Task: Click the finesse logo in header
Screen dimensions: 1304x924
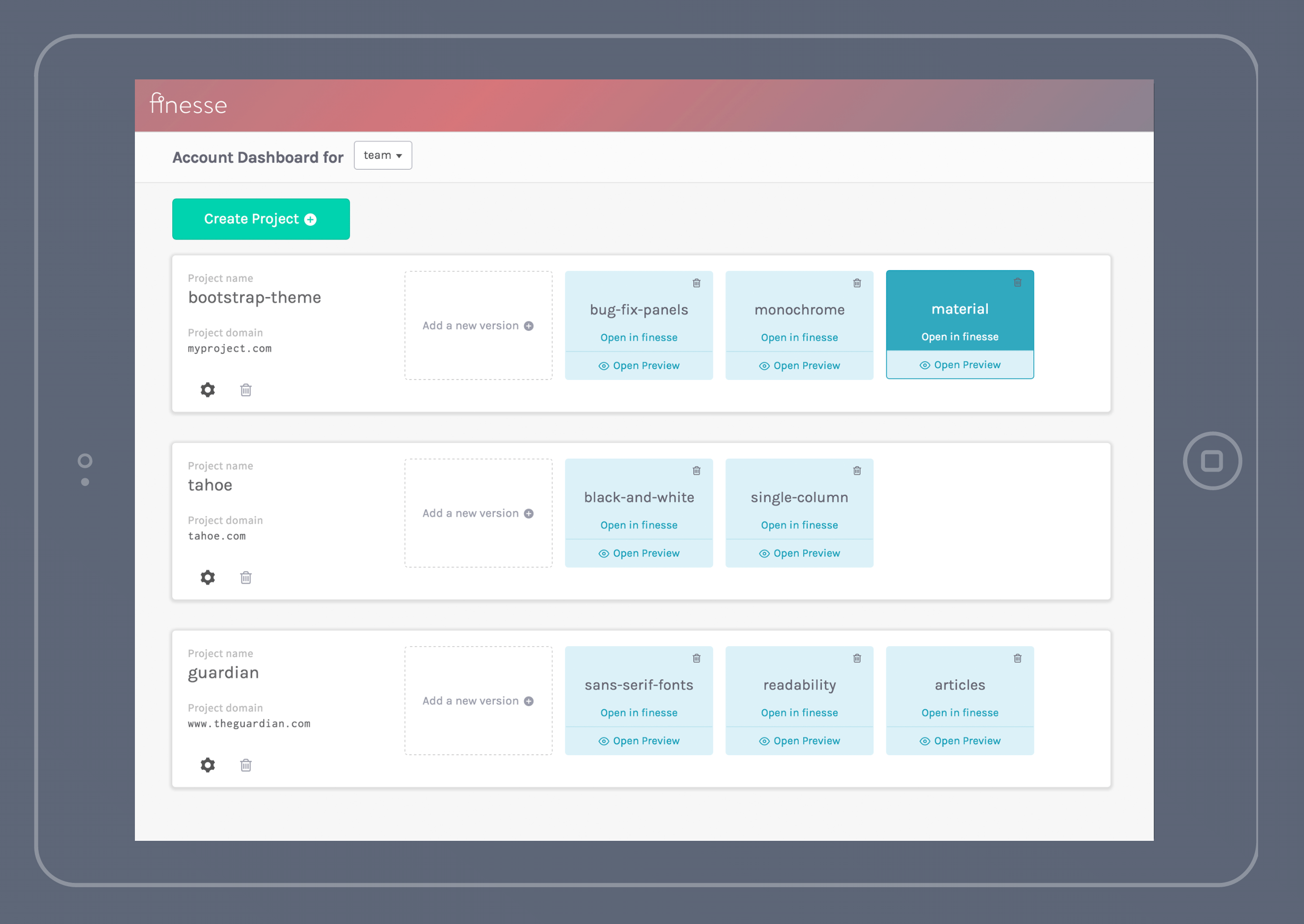Action: 188,105
